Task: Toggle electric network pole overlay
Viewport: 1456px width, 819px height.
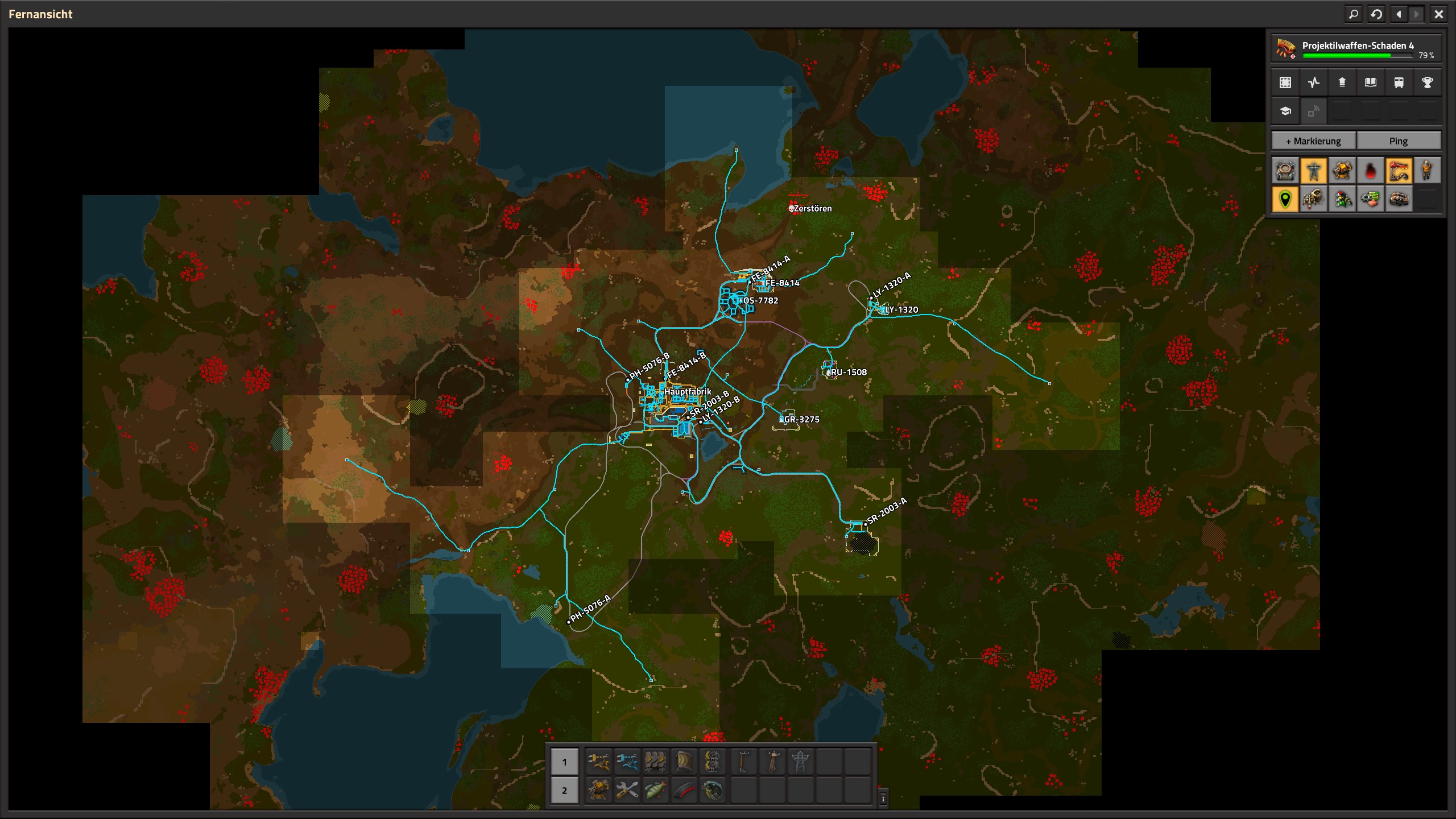Action: tap(1314, 171)
